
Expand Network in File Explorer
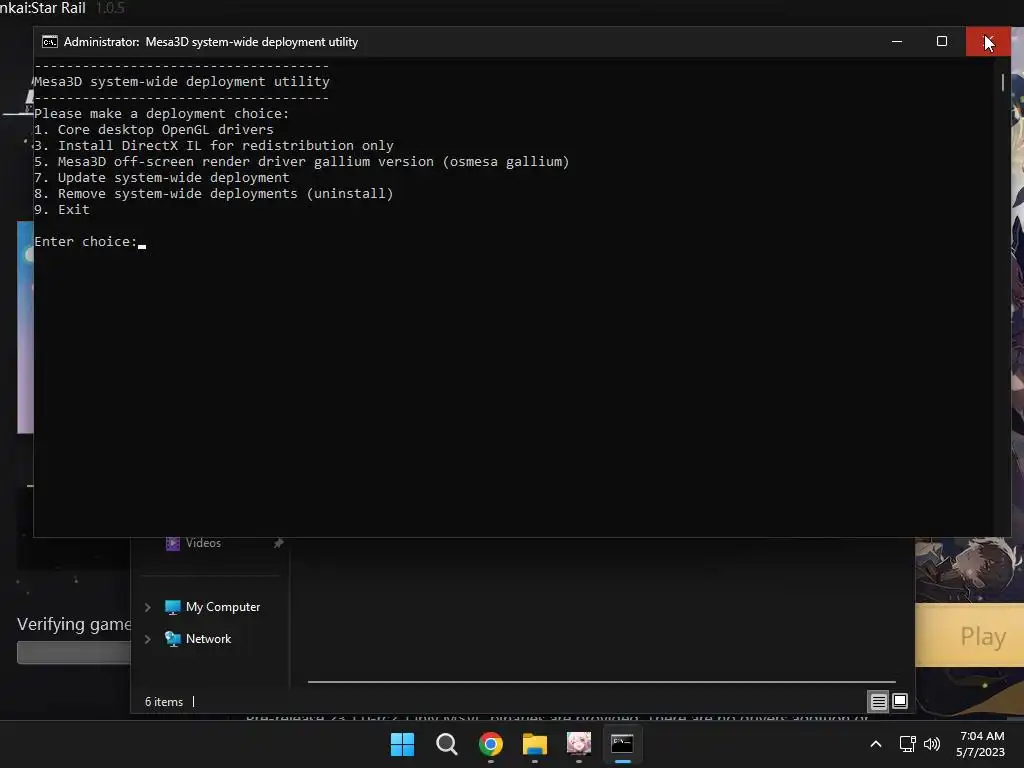point(148,639)
